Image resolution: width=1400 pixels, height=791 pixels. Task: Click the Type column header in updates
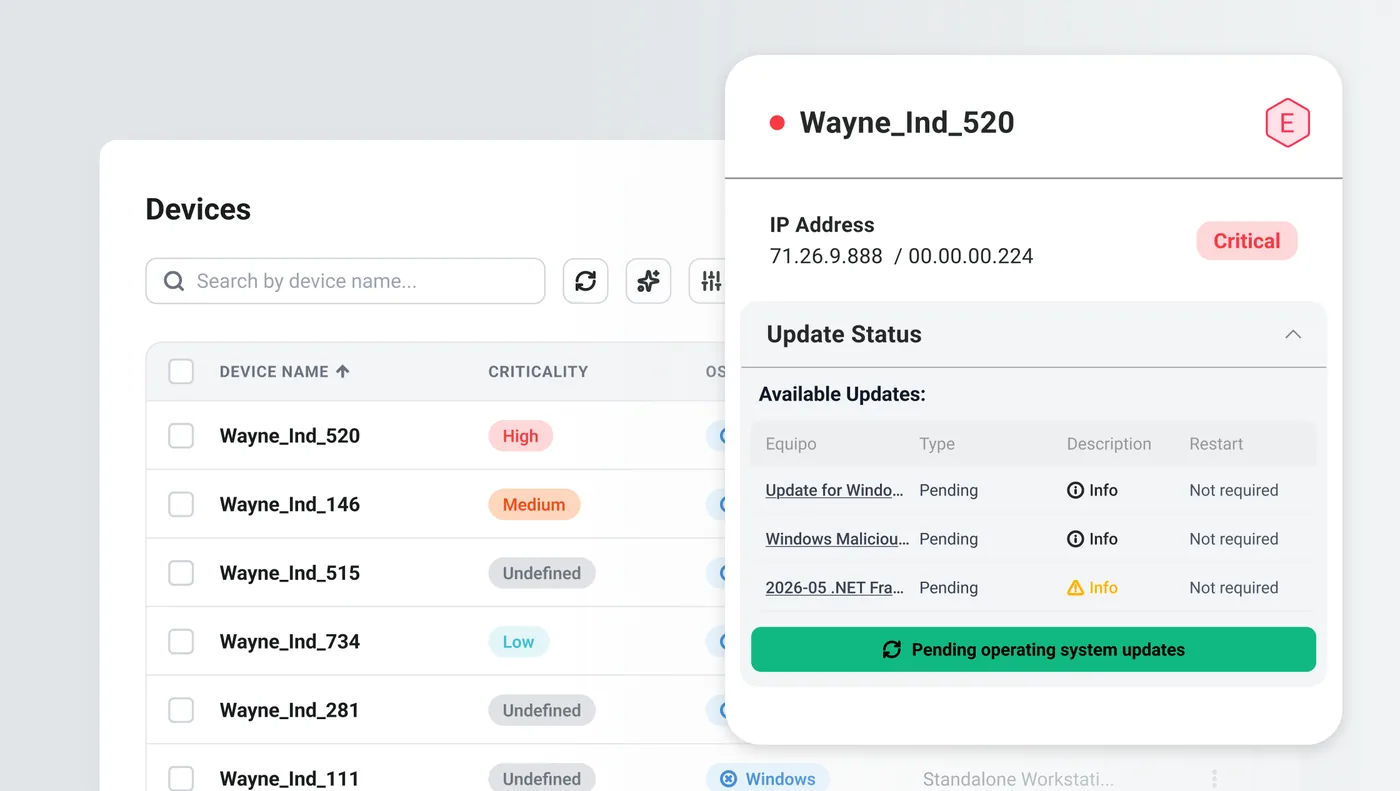[x=937, y=444]
